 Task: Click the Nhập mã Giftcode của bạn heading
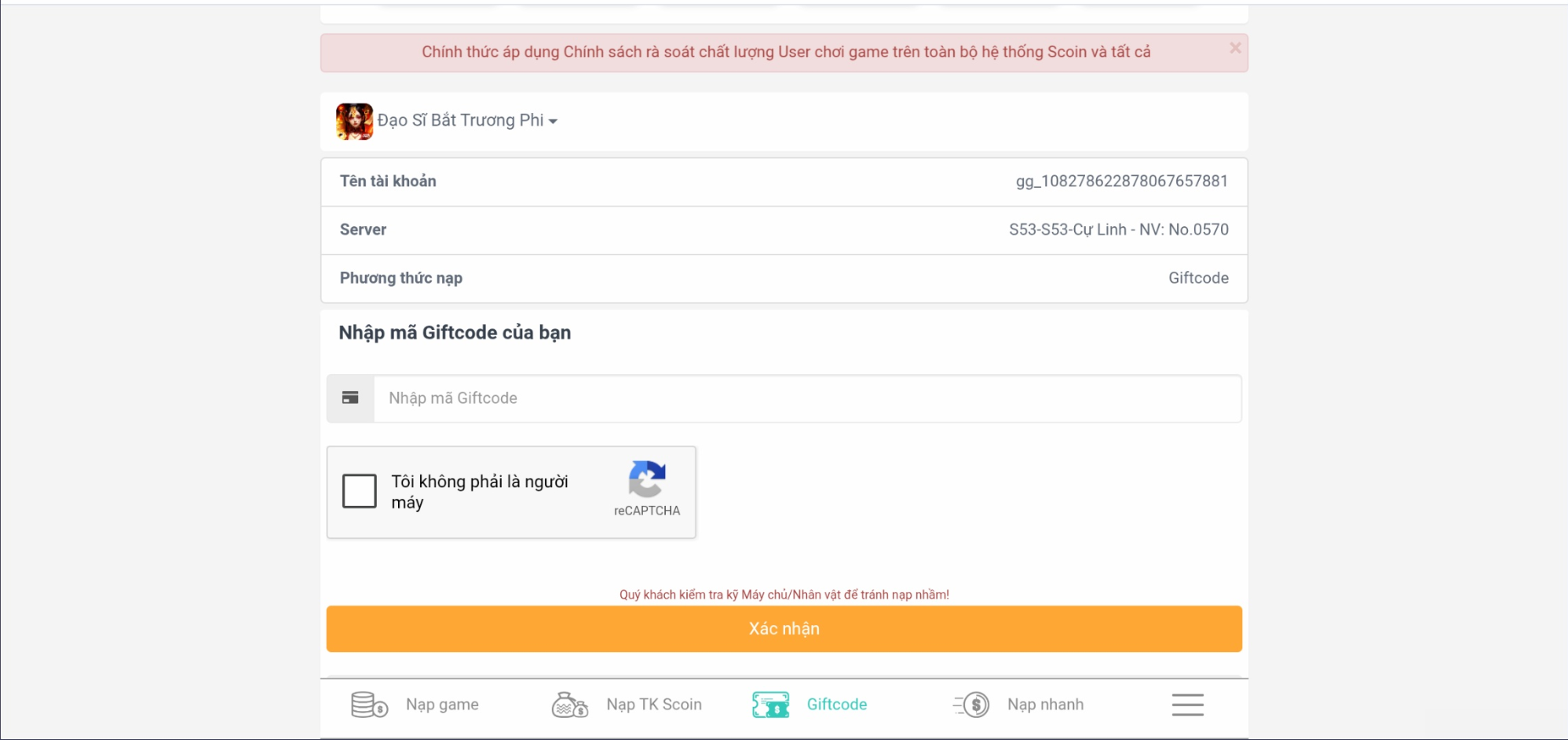click(x=455, y=333)
